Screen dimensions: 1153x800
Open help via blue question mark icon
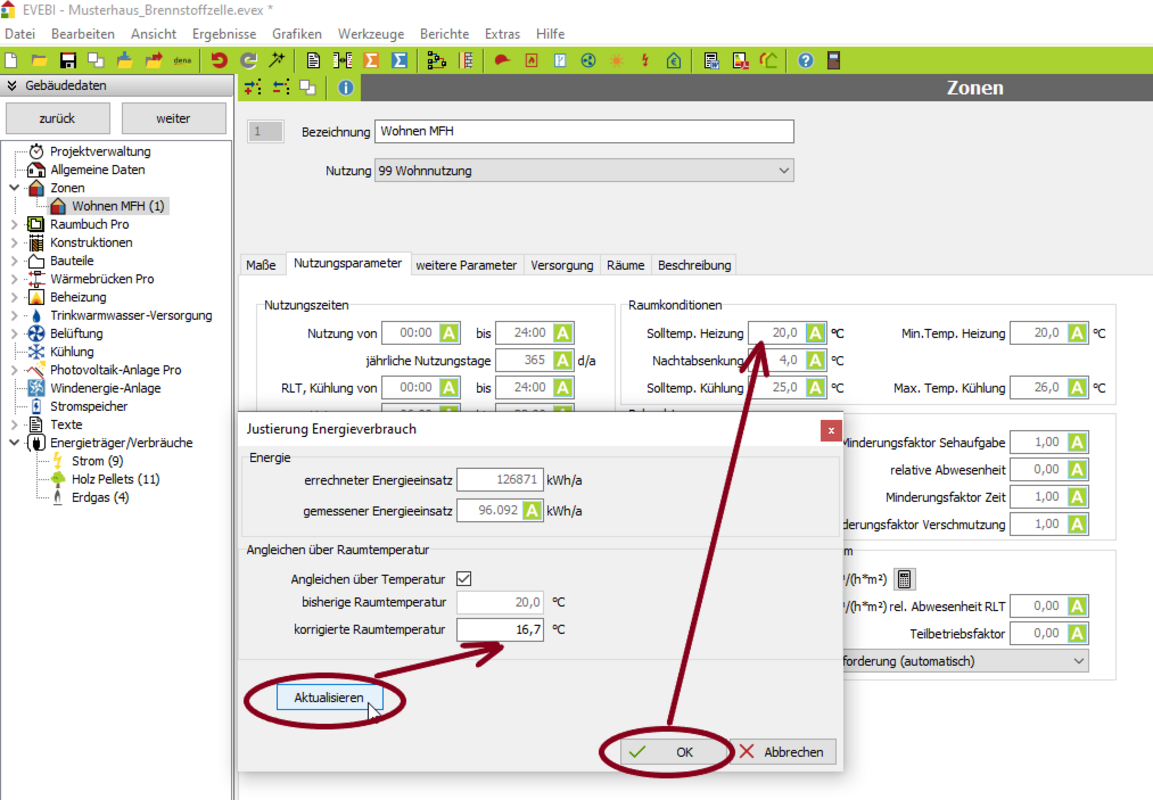pyautogui.click(x=805, y=61)
